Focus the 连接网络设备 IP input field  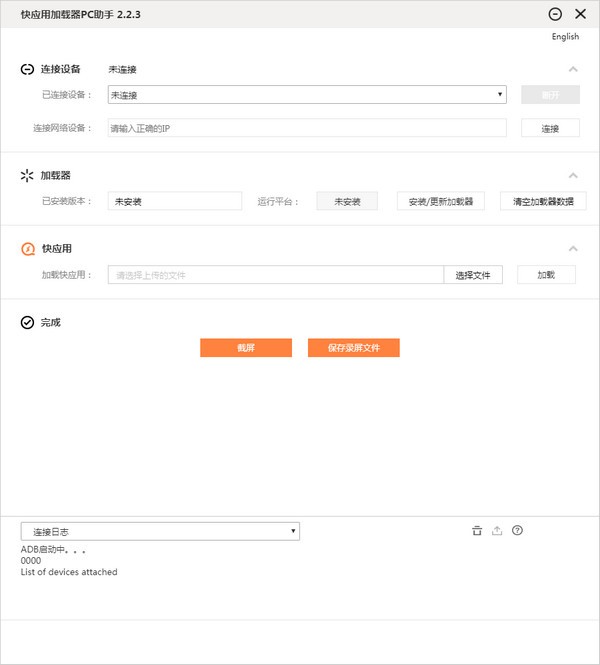tap(306, 128)
